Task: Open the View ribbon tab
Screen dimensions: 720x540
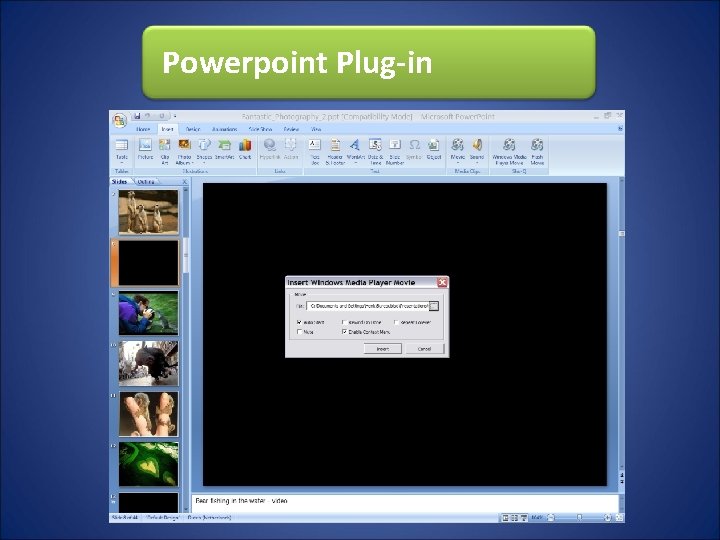Action: click(316, 129)
